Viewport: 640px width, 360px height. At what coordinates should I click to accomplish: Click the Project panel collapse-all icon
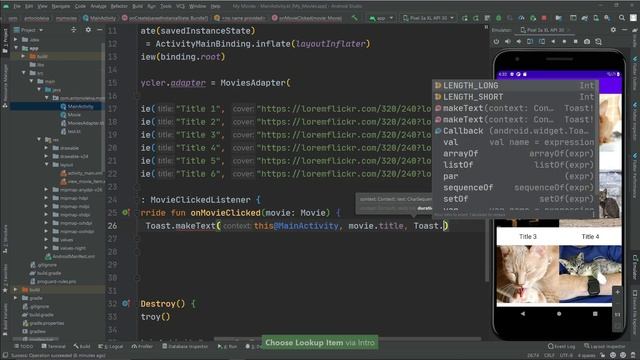point(73,30)
